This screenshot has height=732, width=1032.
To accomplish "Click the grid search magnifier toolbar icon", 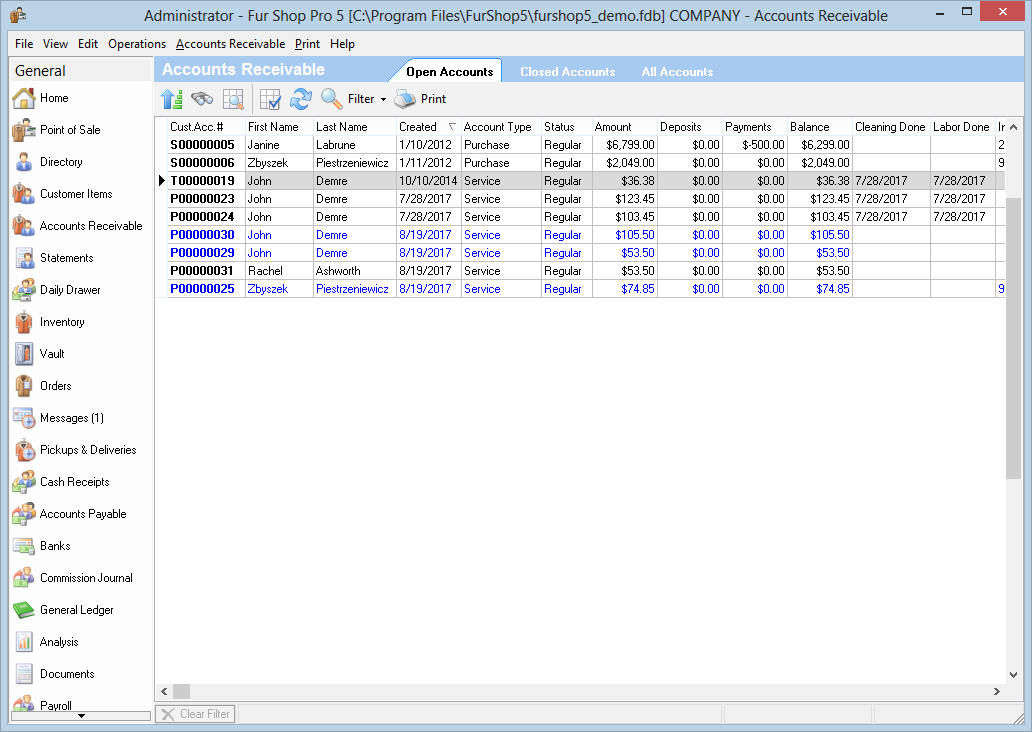I will [x=233, y=99].
